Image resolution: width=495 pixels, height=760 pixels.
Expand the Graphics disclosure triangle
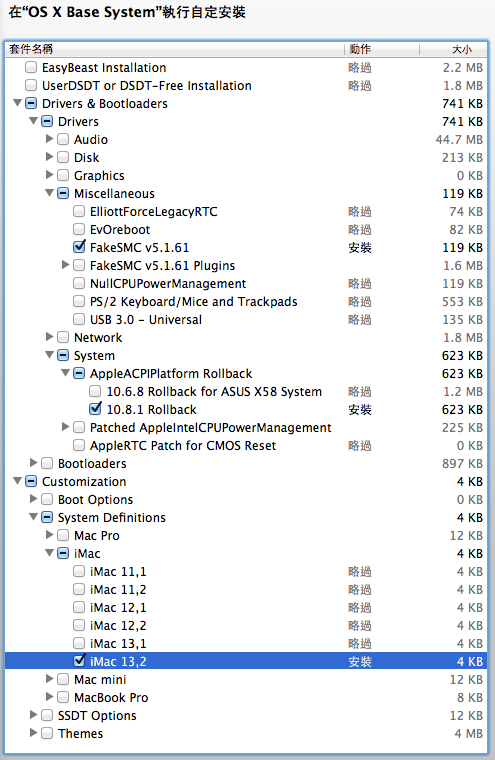[49, 174]
